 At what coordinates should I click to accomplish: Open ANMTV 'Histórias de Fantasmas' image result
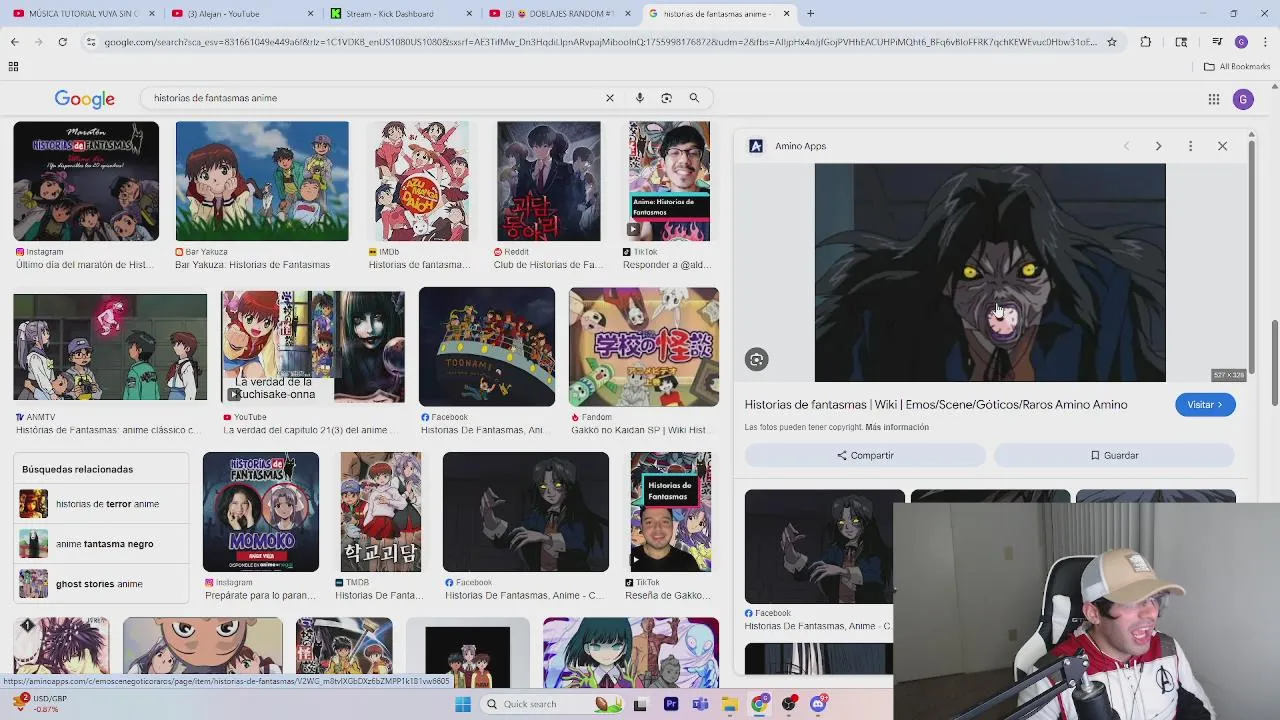[x=110, y=347]
